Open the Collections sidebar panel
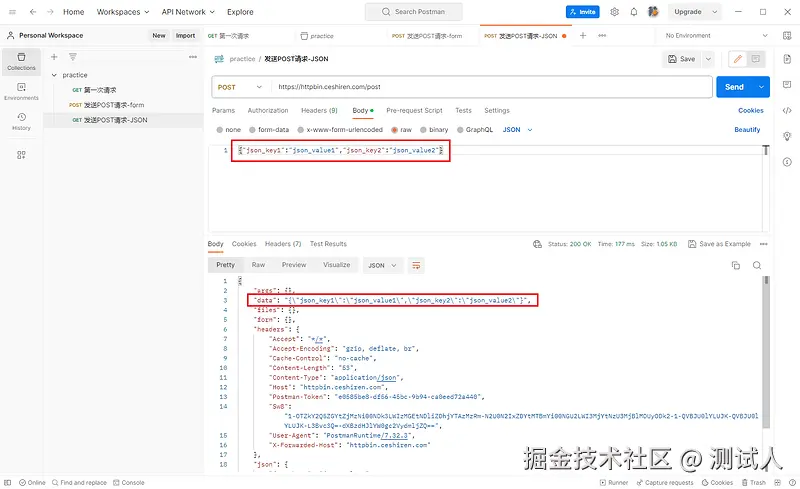The image size is (800, 489). pos(21,61)
